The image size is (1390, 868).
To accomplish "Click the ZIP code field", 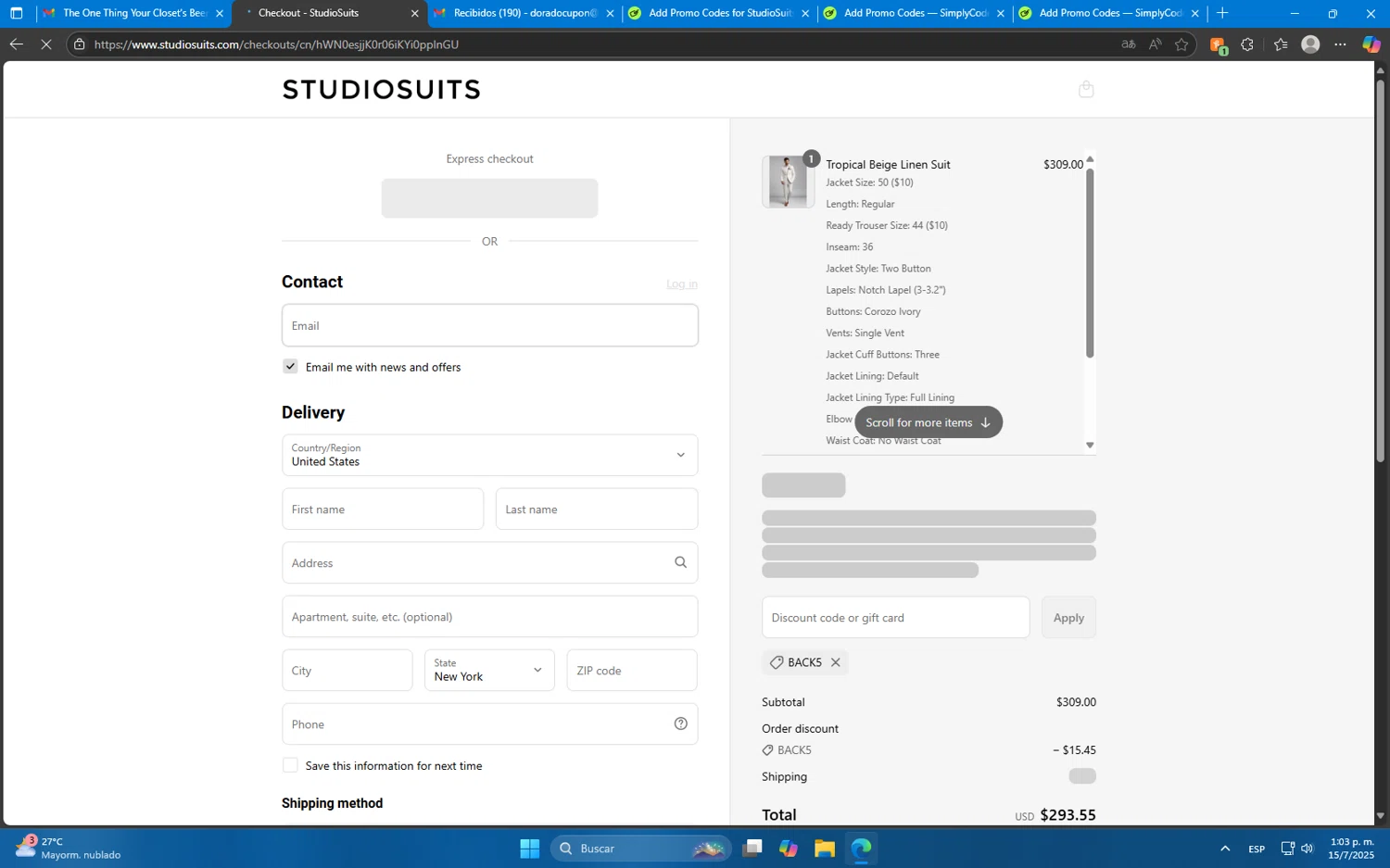I will (x=632, y=670).
